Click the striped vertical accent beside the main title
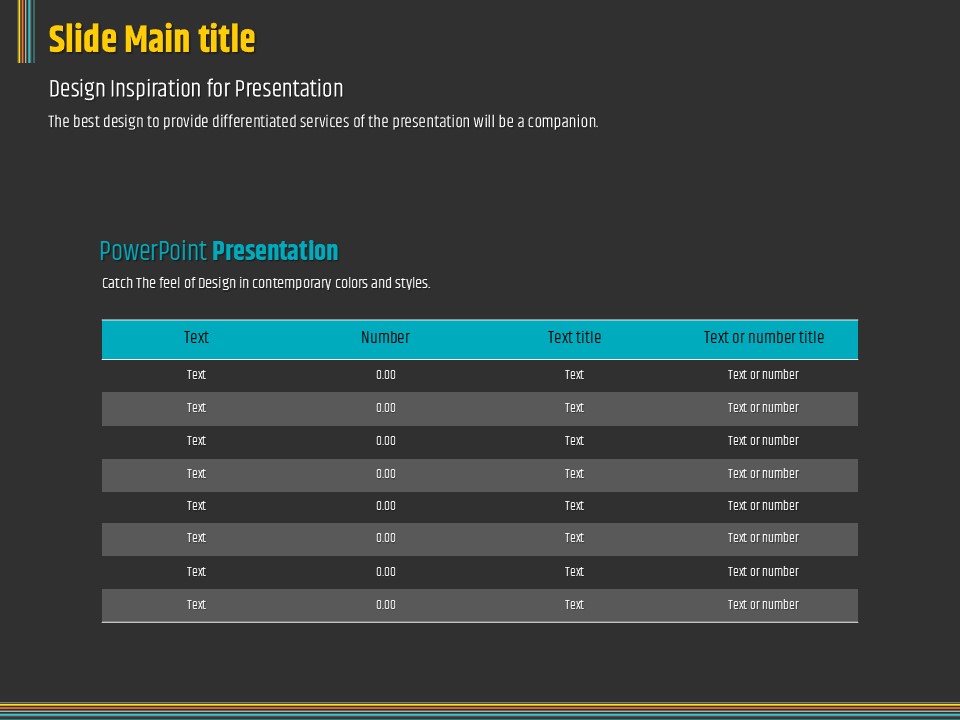960x720 pixels. 26,31
